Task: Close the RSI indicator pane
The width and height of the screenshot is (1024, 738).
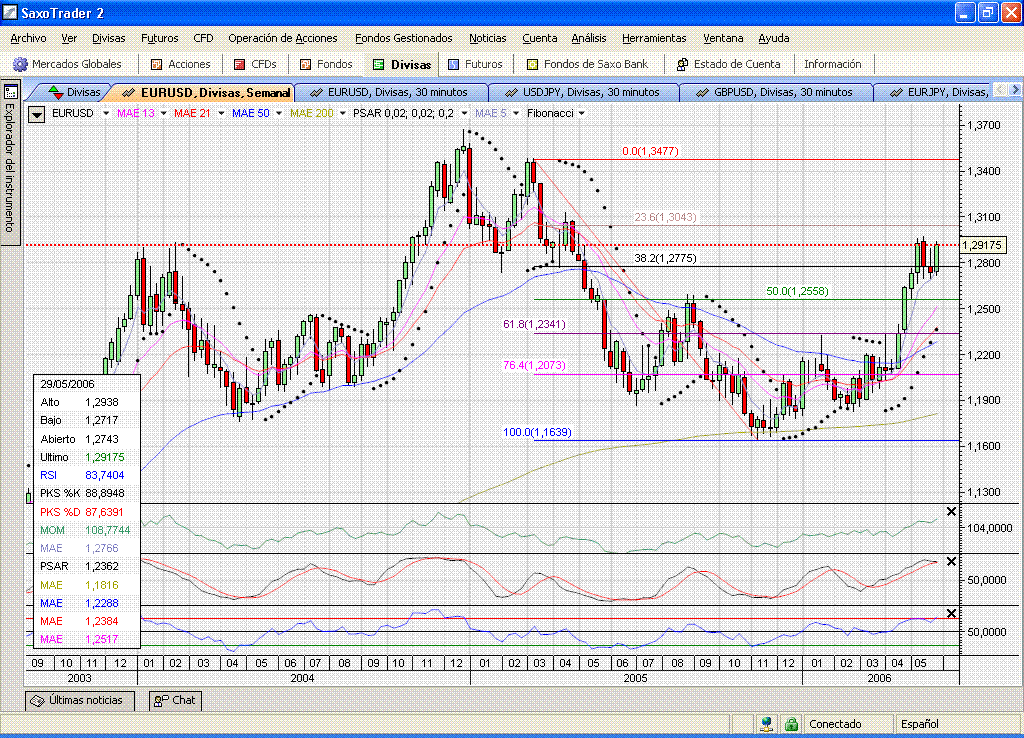Action: (x=952, y=613)
